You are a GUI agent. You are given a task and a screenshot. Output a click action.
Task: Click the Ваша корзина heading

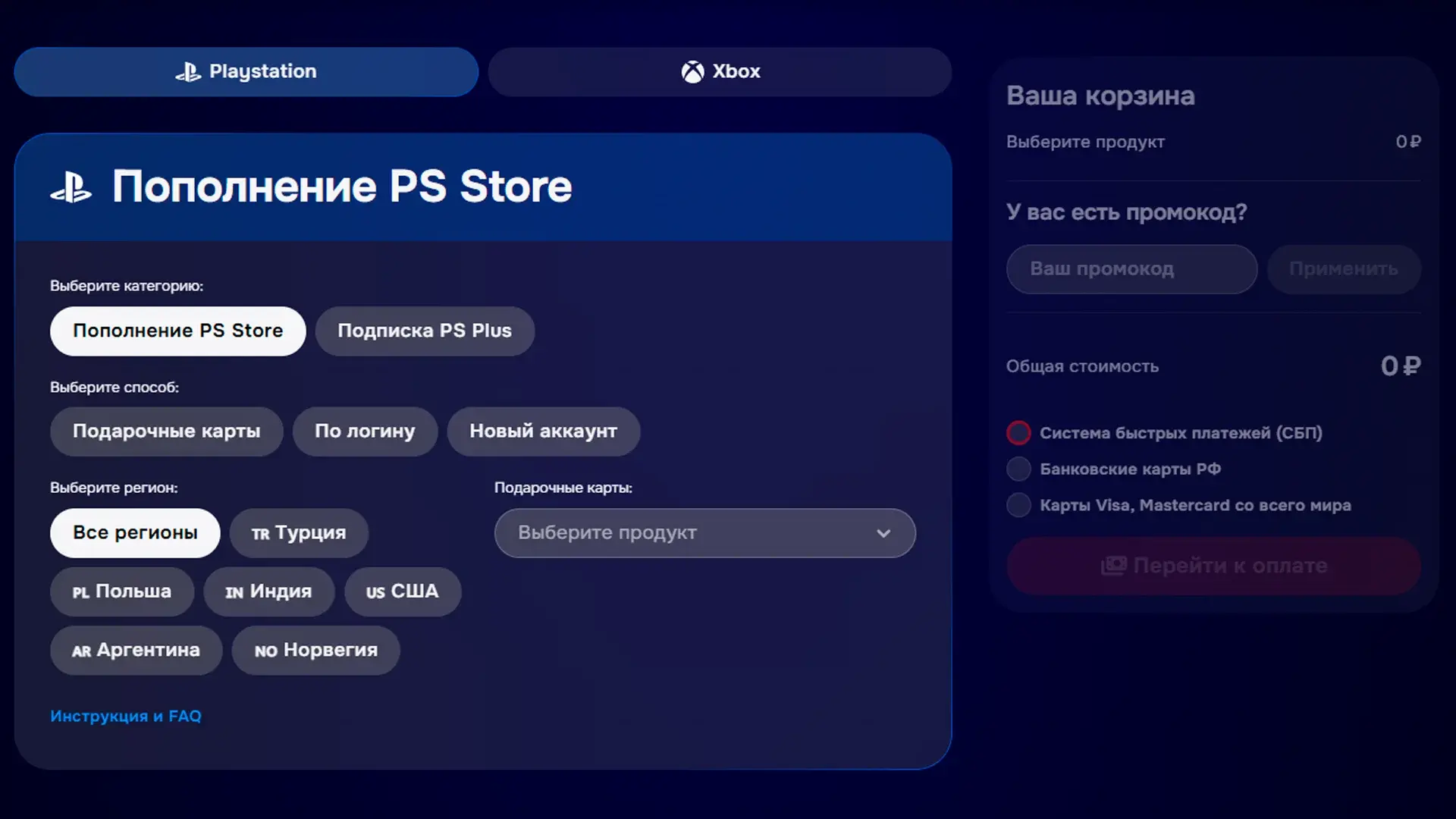(1100, 96)
